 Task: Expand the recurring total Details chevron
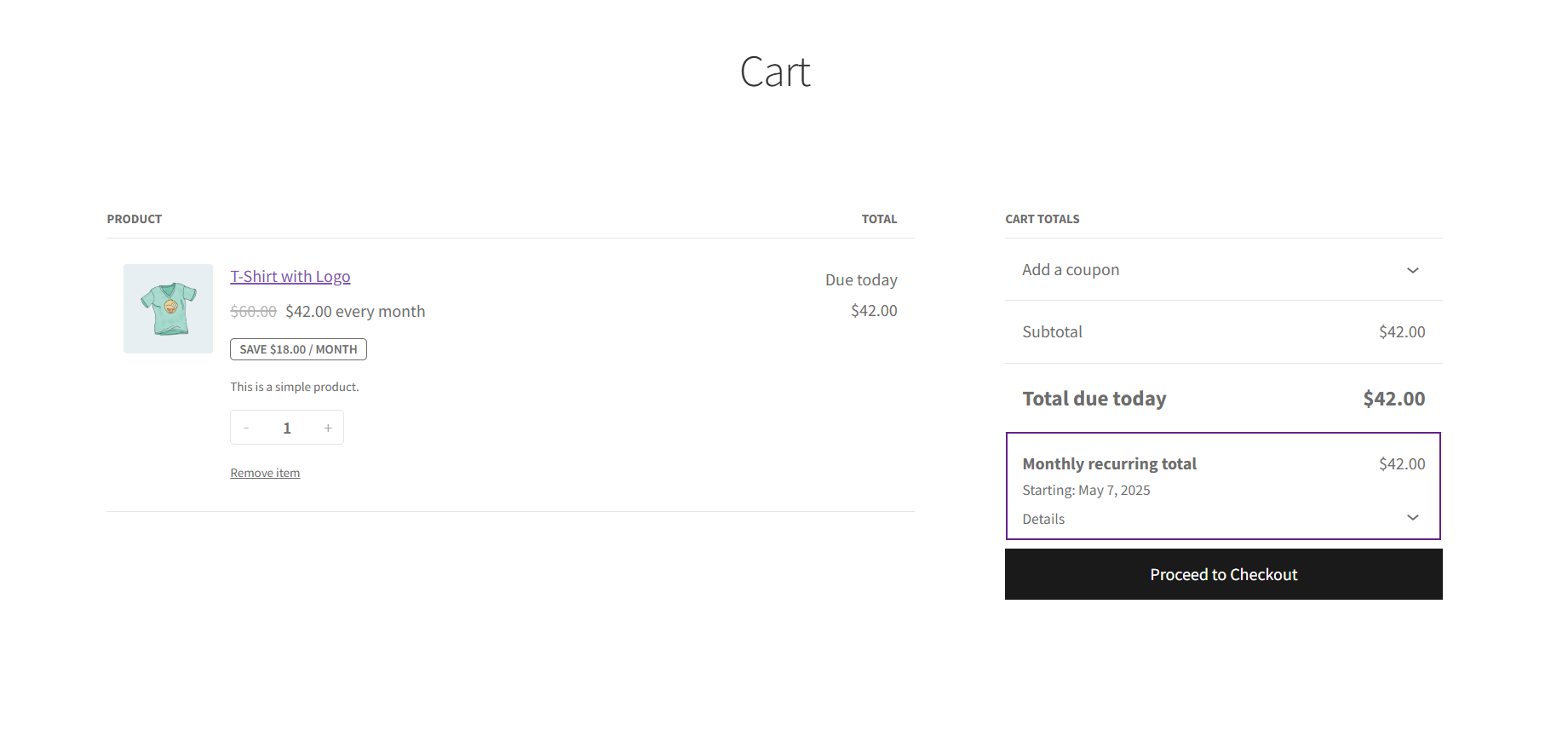(x=1412, y=518)
